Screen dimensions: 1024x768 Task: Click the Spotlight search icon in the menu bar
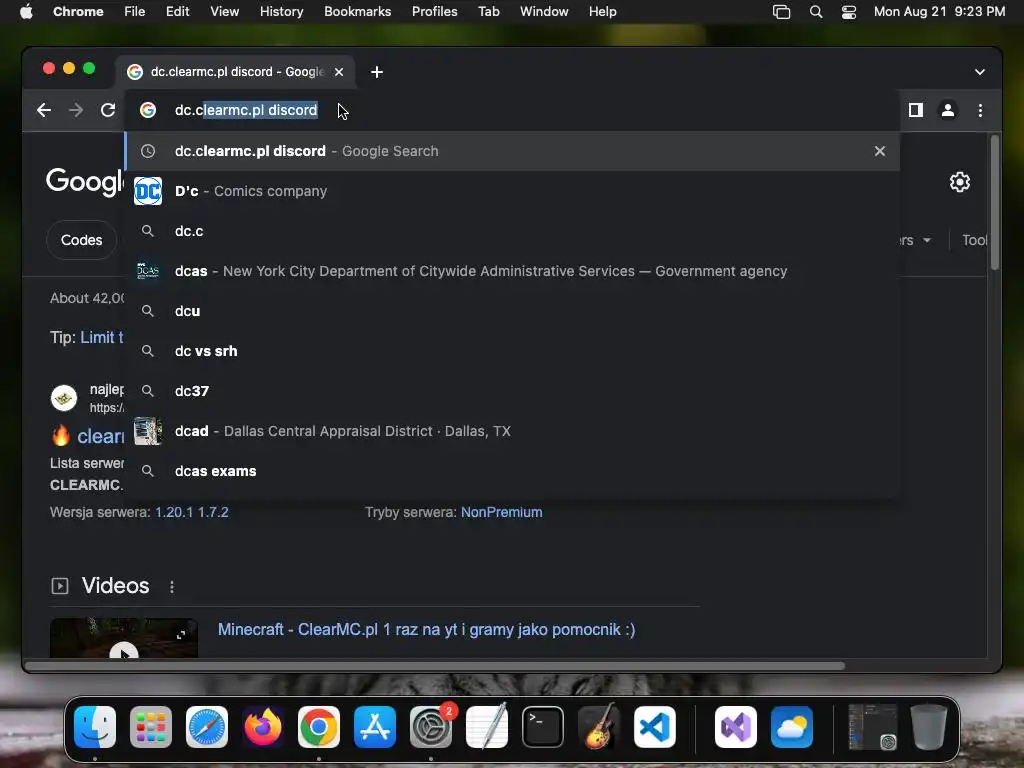point(816,12)
